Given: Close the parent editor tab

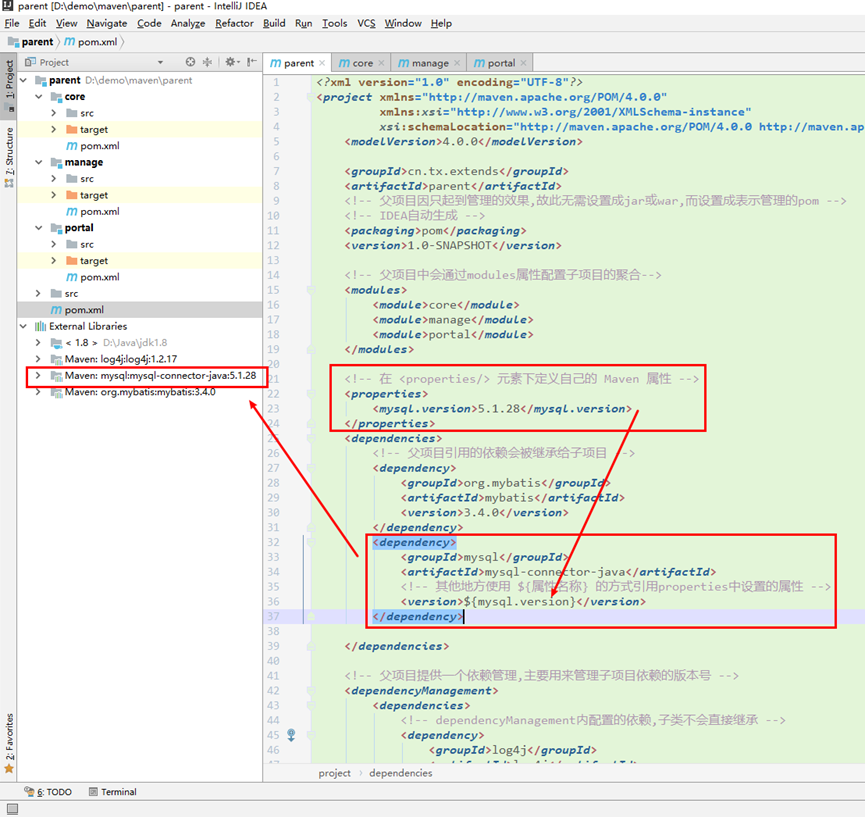Looking at the screenshot, I should (322, 63).
